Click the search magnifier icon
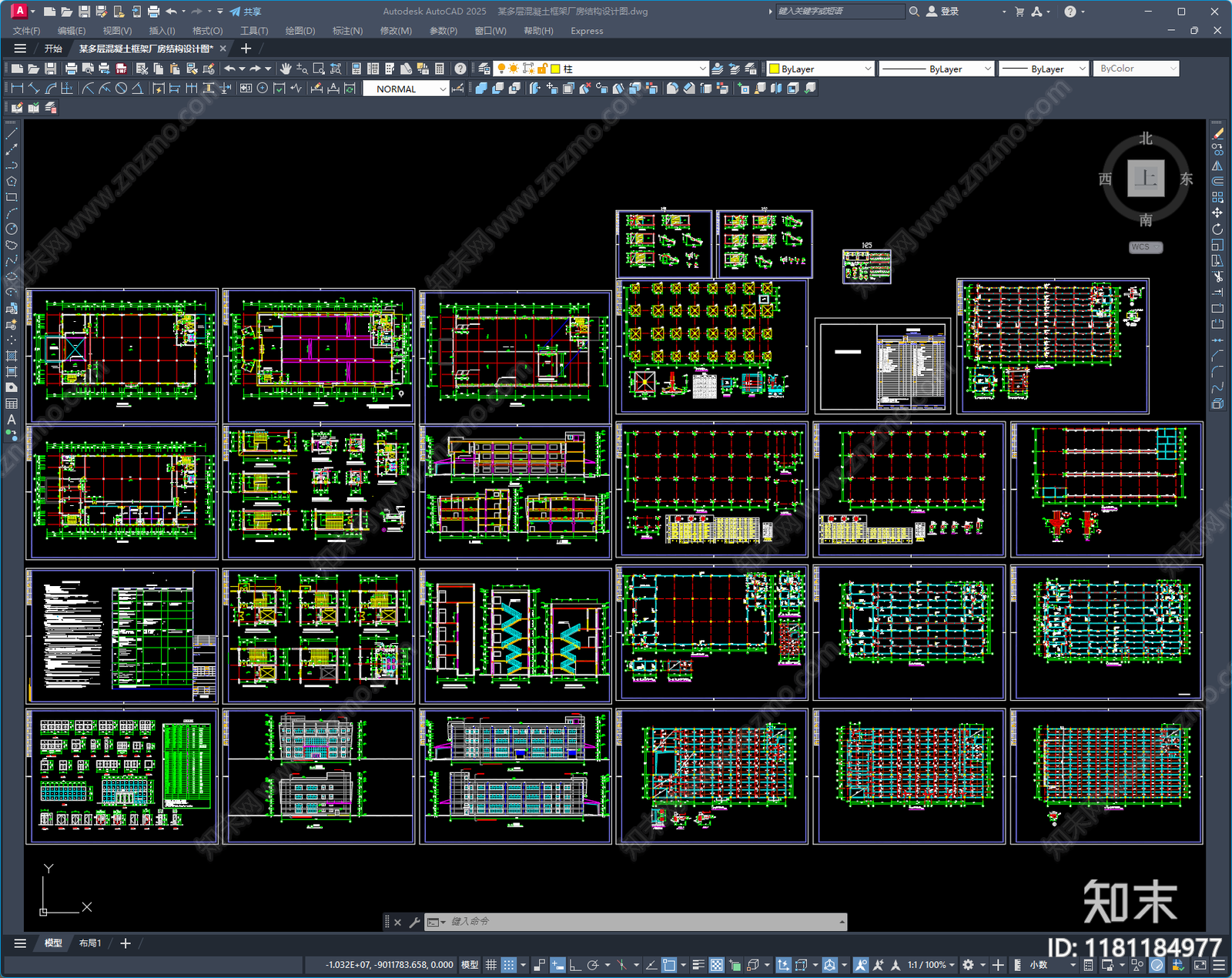 coord(914,12)
